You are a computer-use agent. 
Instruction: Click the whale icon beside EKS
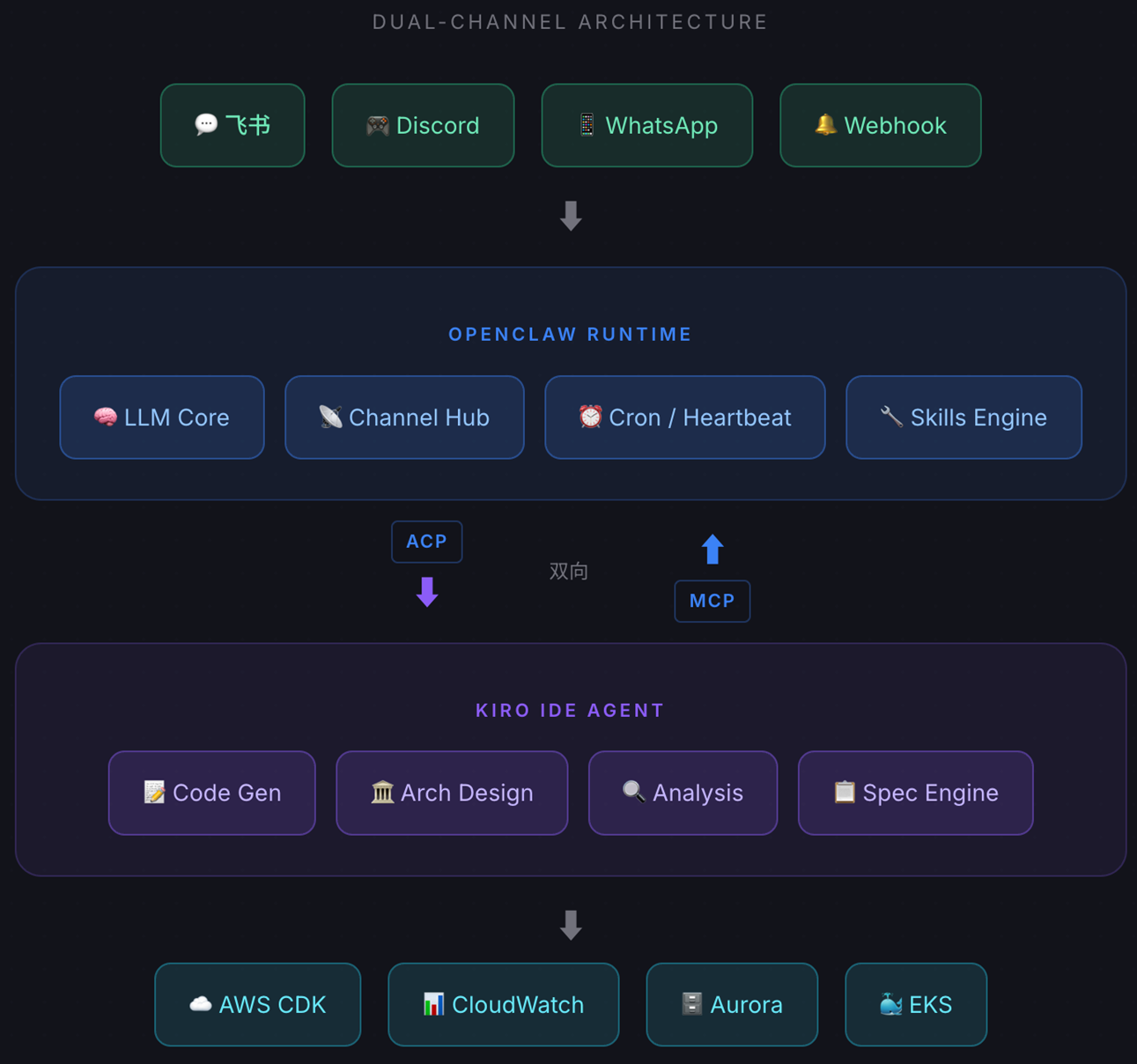tap(890, 1004)
